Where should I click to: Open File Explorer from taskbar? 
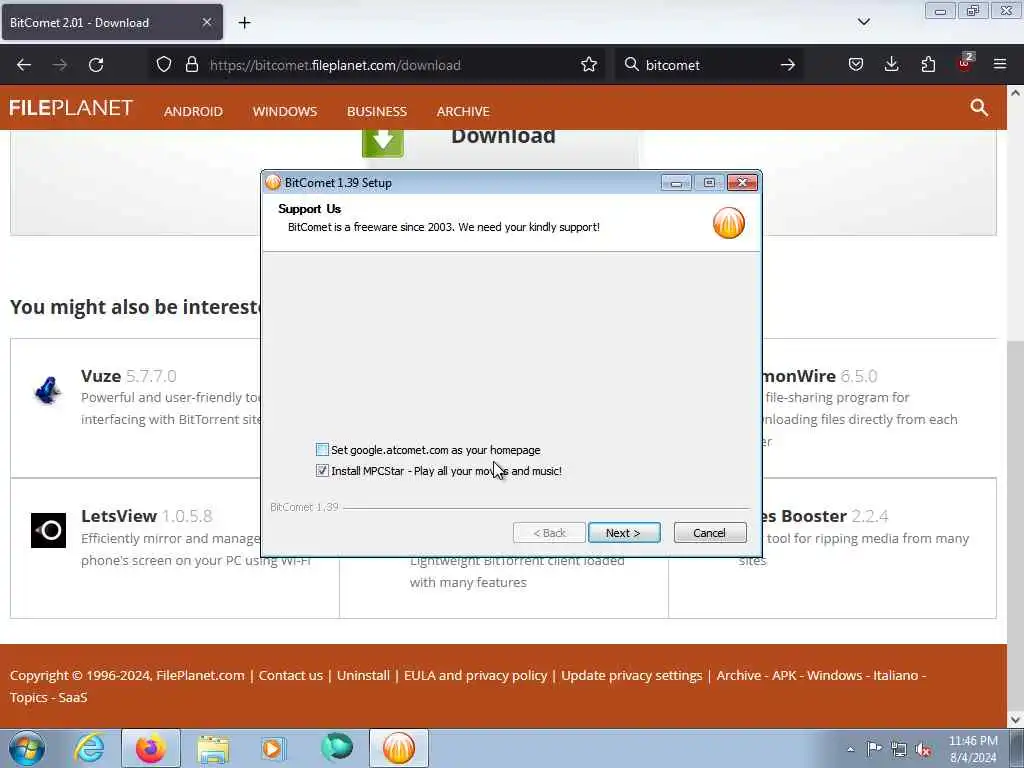tap(213, 748)
